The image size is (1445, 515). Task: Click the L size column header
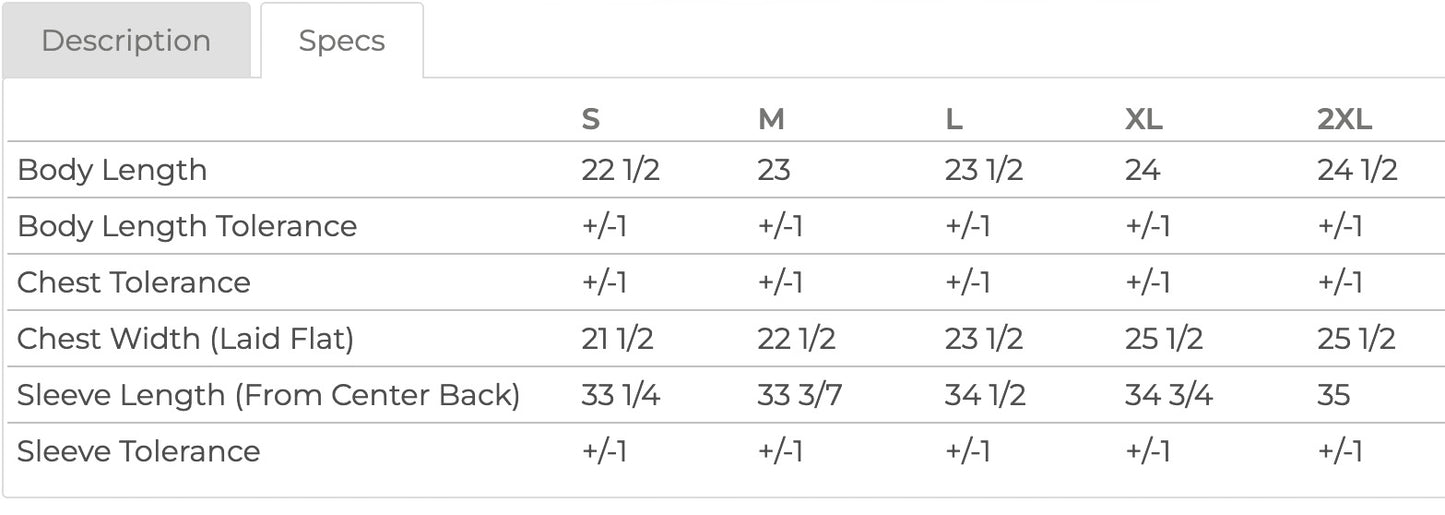pyautogui.click(x=954, y=120)
